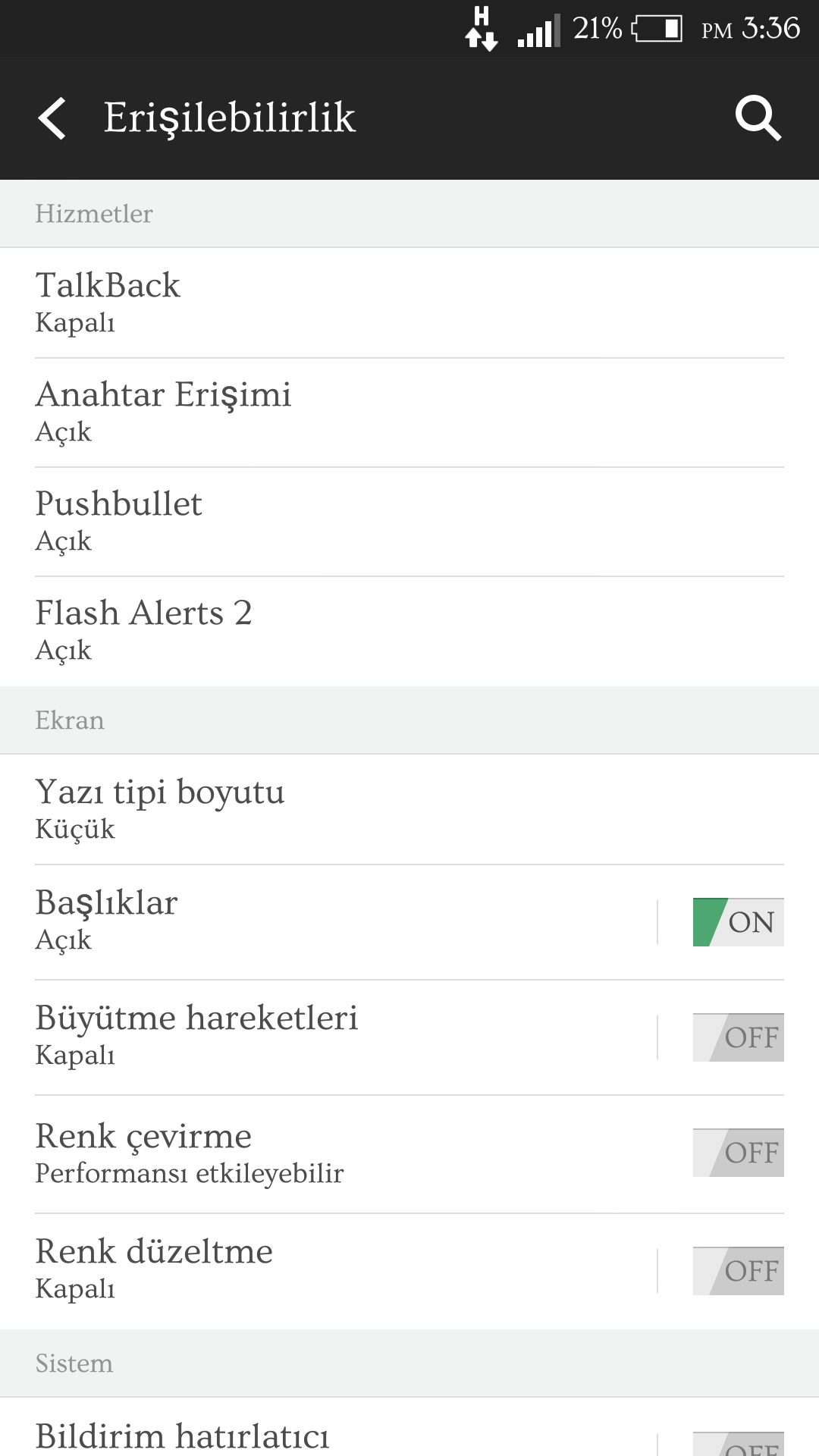The width and height of the screenshot is (819, 1456).
Task: Open Flash Alerts 2 service
Action: pos(409,632)
